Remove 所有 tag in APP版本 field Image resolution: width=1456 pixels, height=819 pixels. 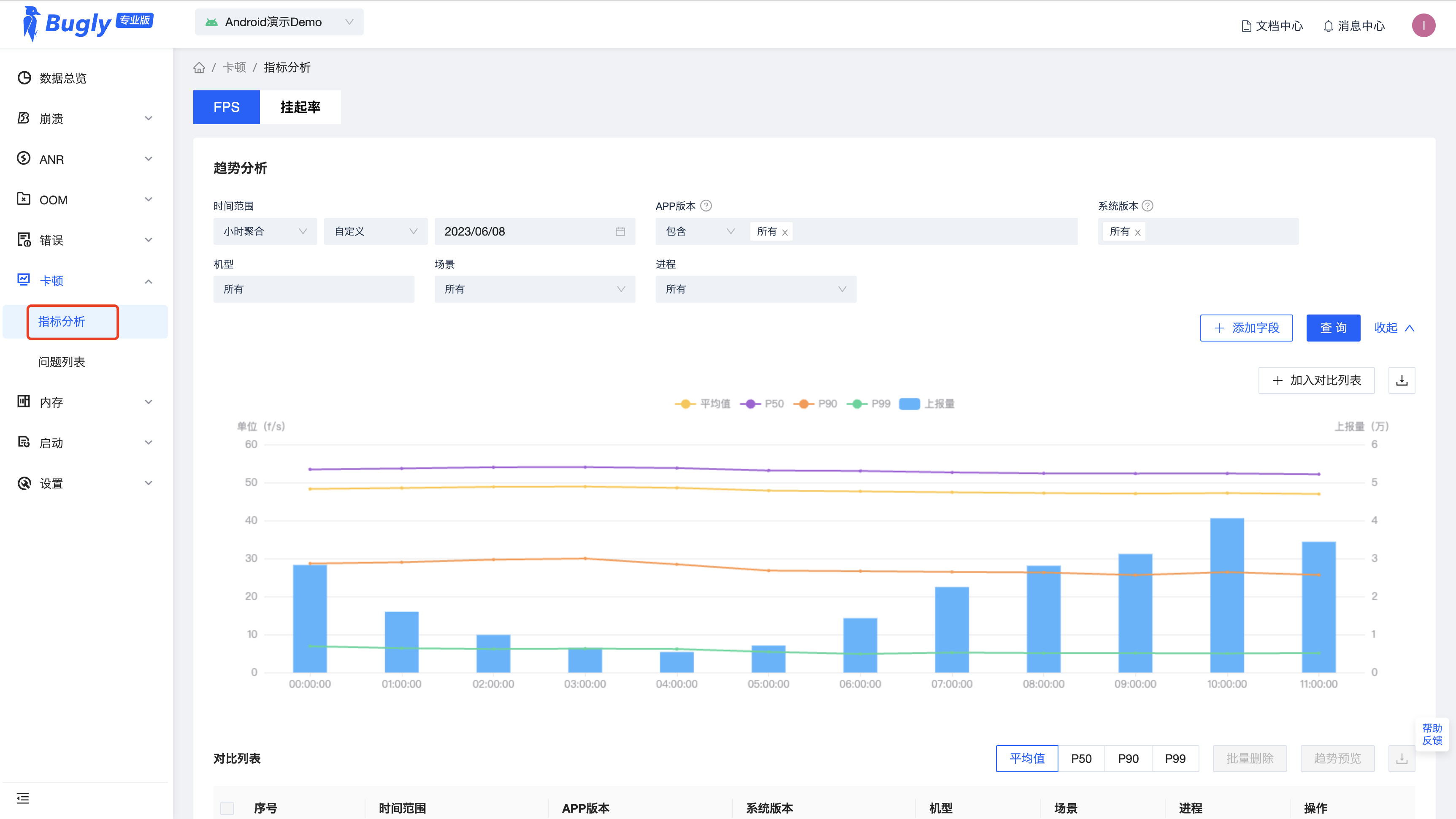click(785, 232)
